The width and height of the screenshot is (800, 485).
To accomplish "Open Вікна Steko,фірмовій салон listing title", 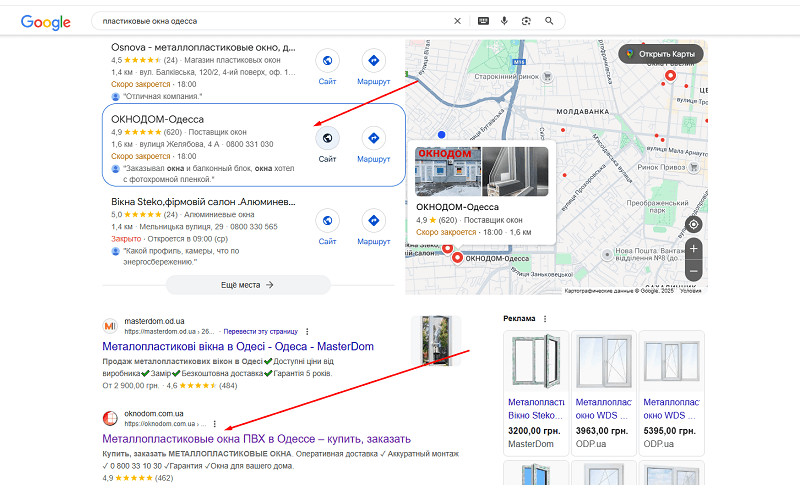I will [203, 201].
